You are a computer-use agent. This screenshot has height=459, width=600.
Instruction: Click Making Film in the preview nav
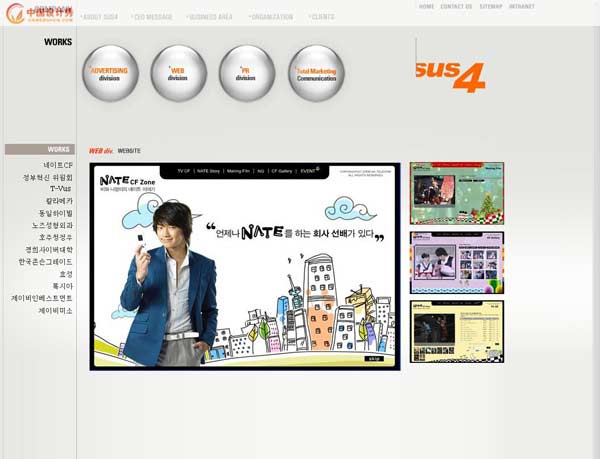(238, 171)
